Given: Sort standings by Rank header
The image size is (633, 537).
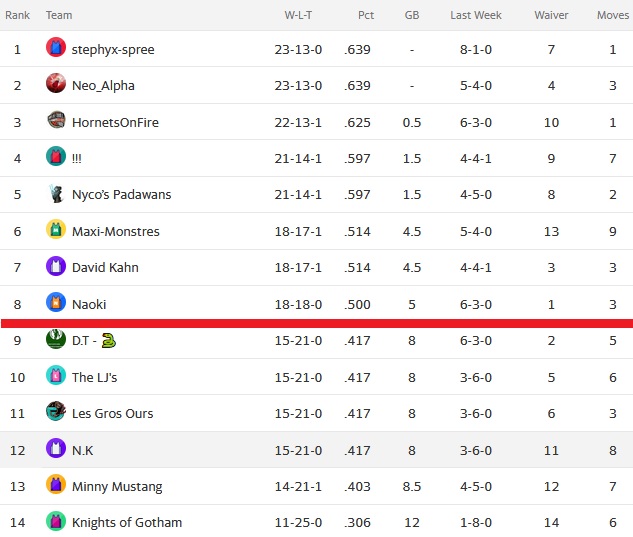Looking at the screenshot, I should point(17,15).
